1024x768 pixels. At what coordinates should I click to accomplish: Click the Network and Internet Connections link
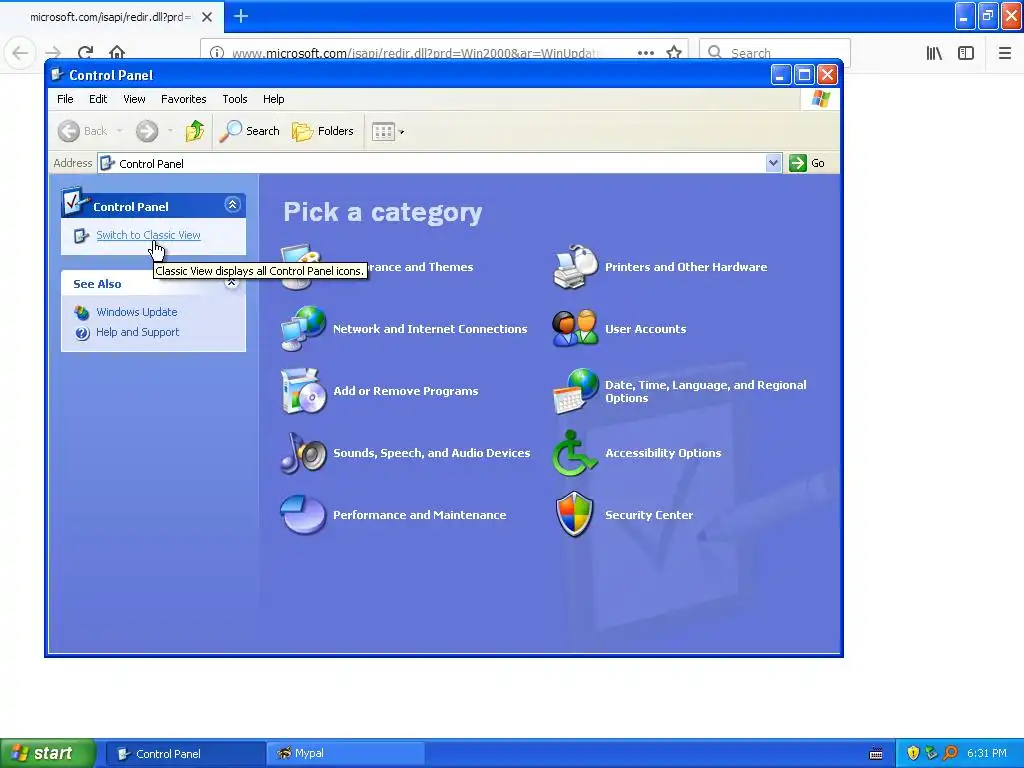(430, 329)
